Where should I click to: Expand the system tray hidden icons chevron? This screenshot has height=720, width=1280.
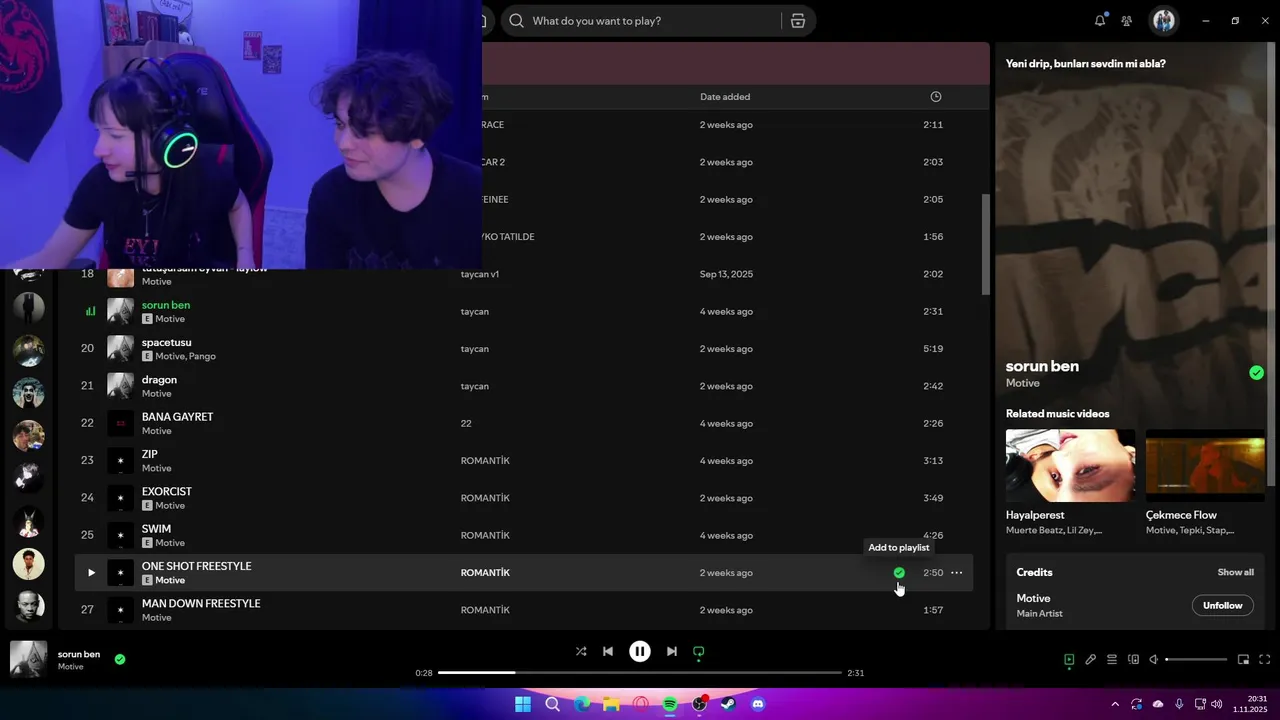point(1115,704)
